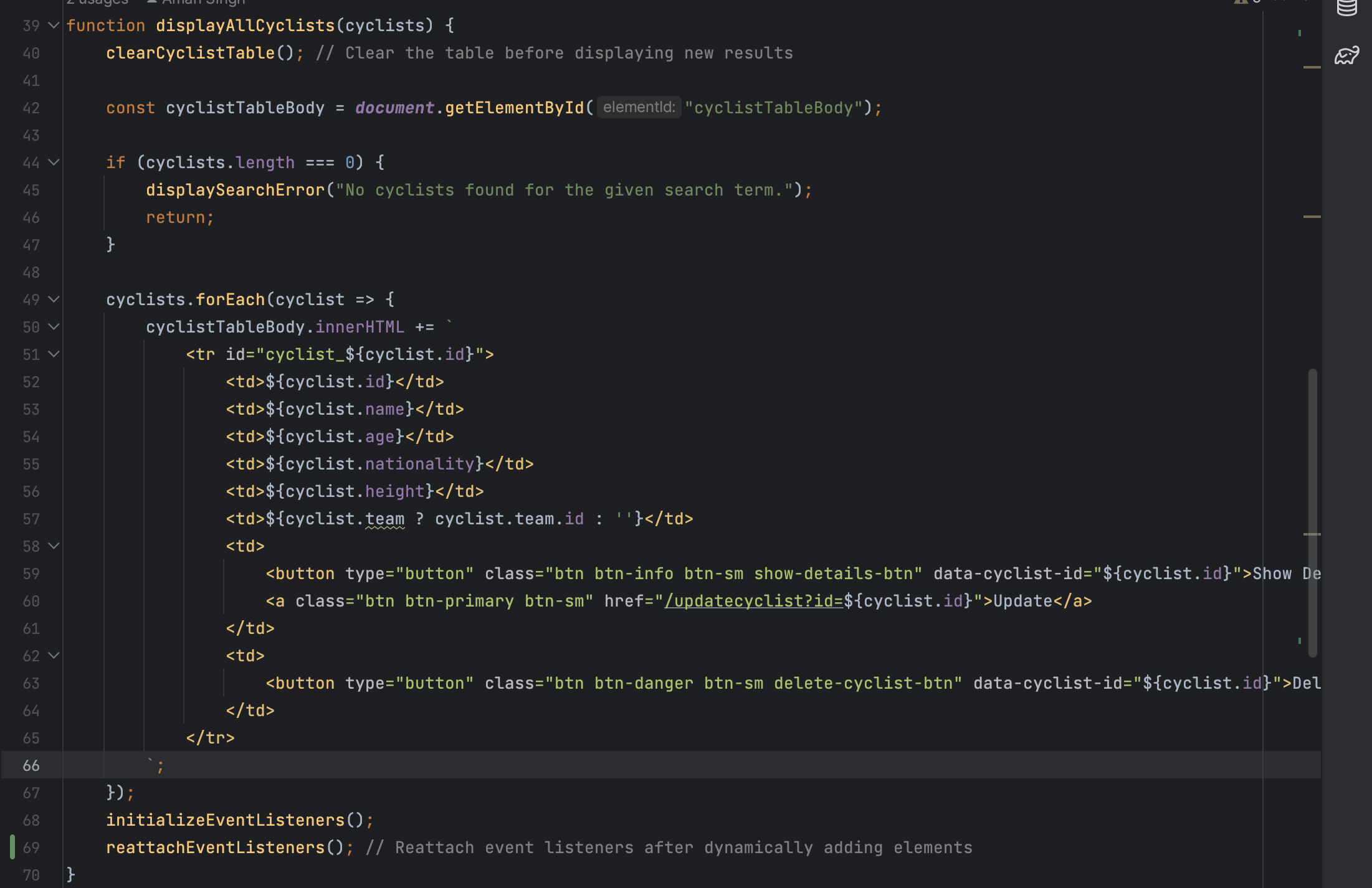Collapse the tr element at line 51
The width and height of the screenshot is (1372, 888).
click(54, 354)
